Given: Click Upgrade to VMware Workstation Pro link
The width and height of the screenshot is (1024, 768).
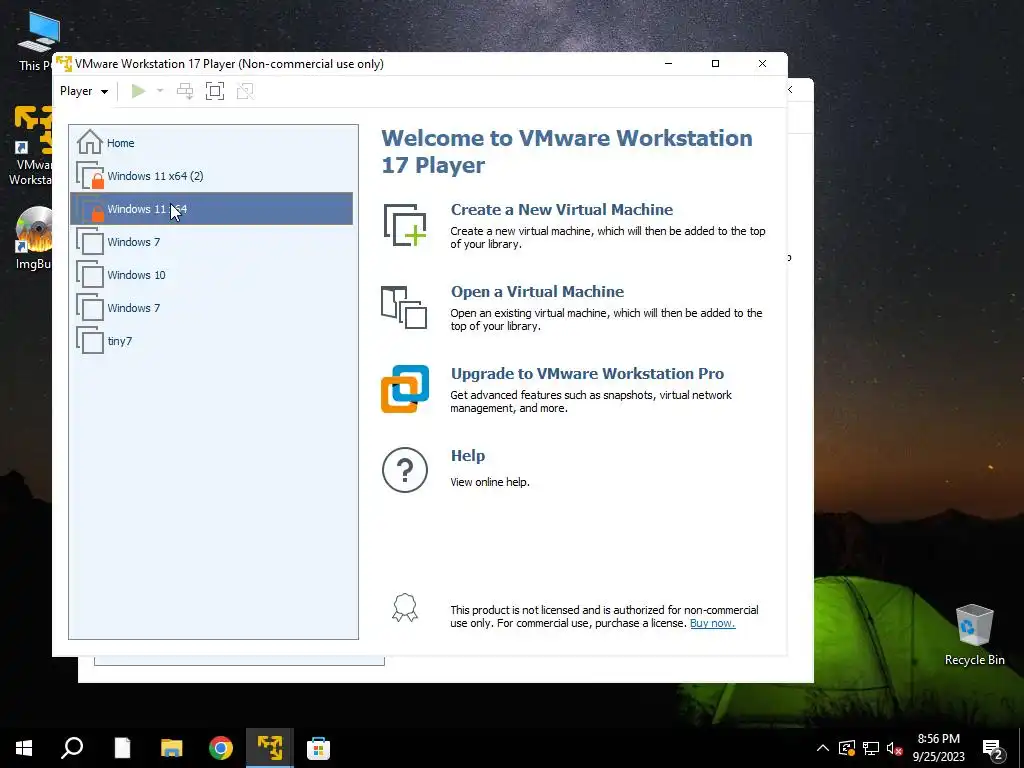Looking at the screenshot, I should tap(587, 374).
